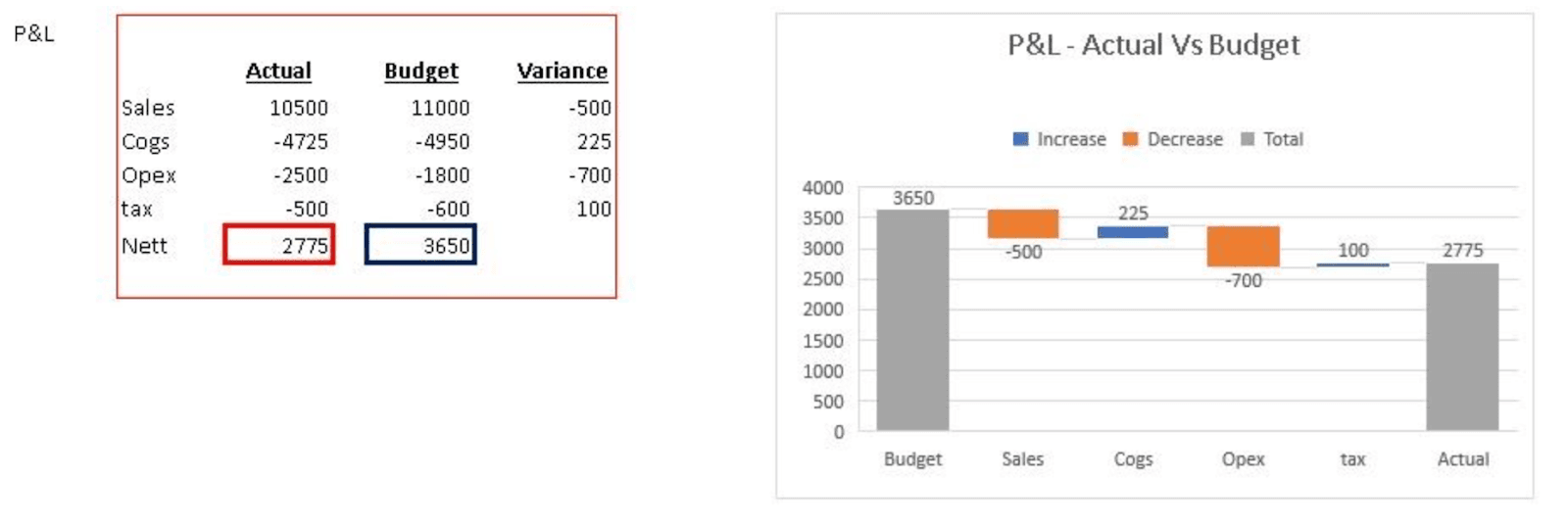Select the gray Actual total bar
Screen dimensions: 1568x527
(x=1462, y=347)
